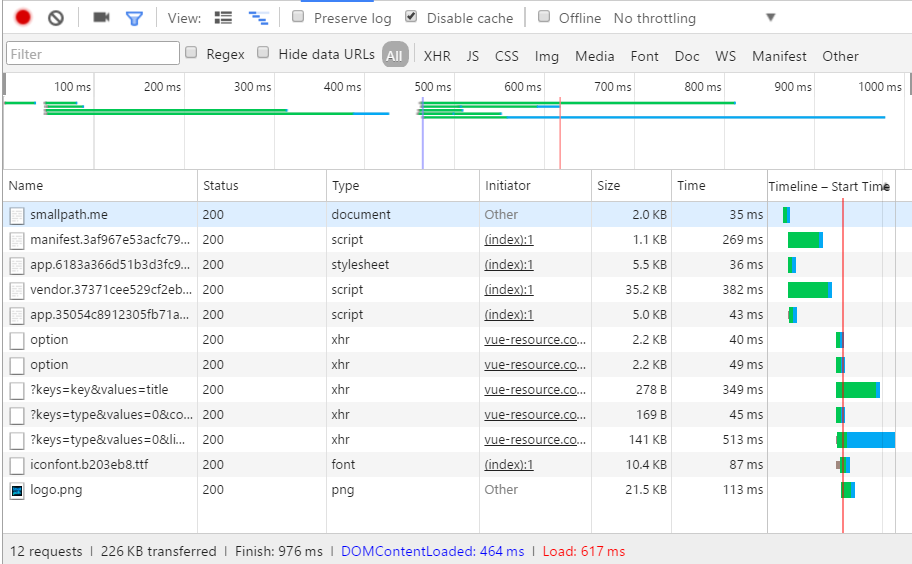
Task: Click the throttling dropdown arrow
Action: [x=771, y=17]
